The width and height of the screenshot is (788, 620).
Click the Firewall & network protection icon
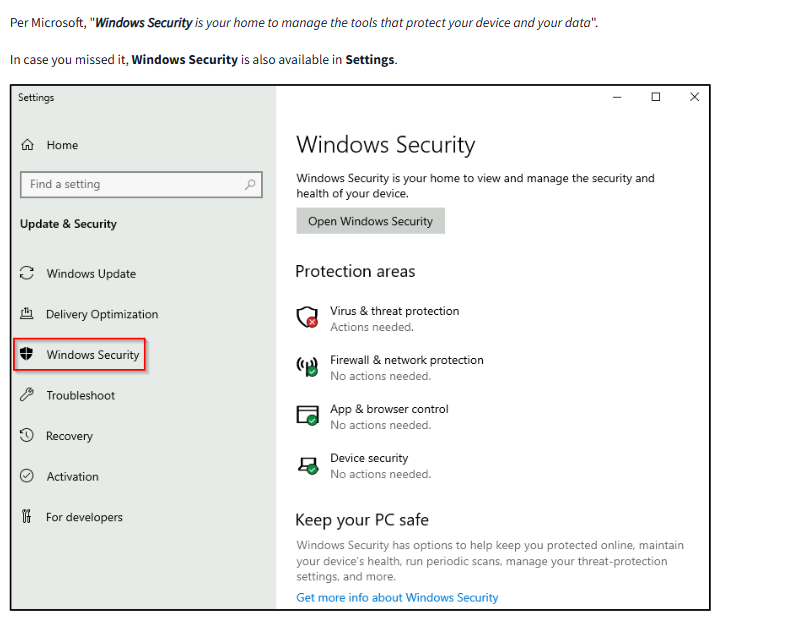tap(307, 367)
